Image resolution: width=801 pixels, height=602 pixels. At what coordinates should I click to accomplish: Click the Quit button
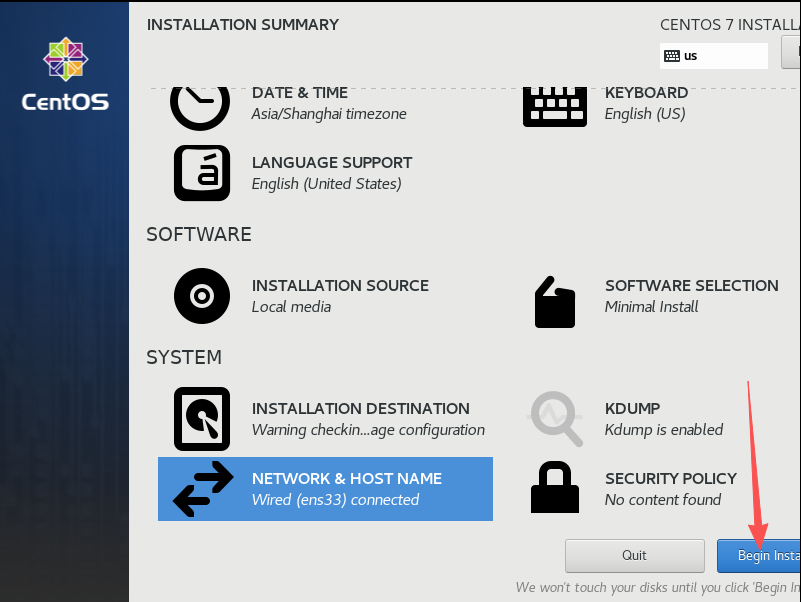634,555
